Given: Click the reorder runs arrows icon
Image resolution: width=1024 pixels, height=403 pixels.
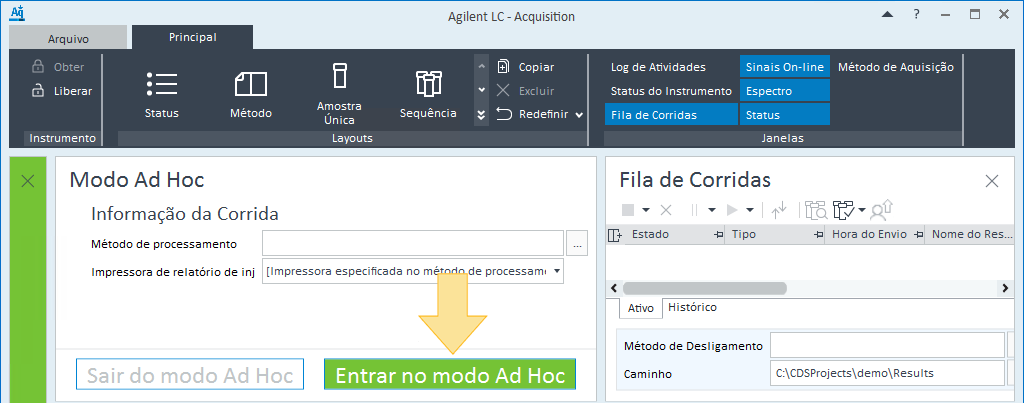Looking at the screenshot, I should click(x=778, y=210).
